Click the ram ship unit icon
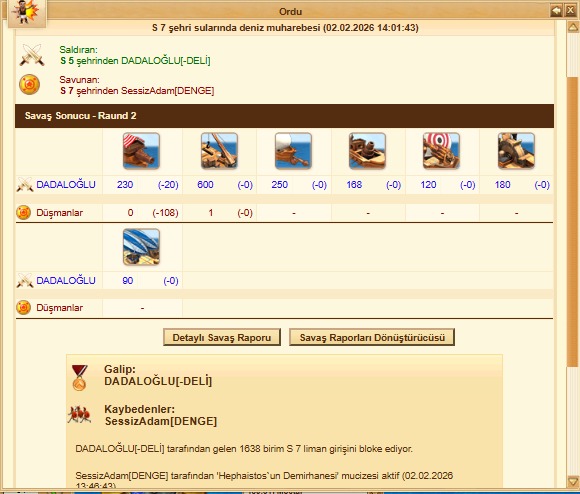The image size is (580, 494). [141, 151]
